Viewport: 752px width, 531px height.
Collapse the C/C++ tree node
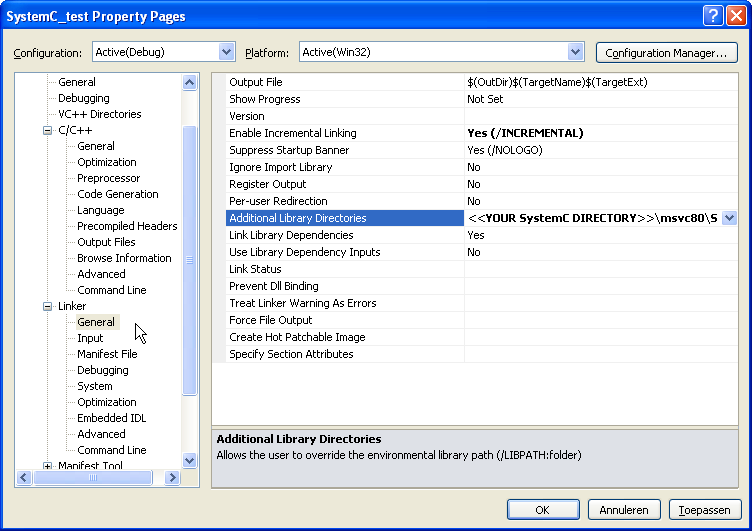(x=47, y=130)
